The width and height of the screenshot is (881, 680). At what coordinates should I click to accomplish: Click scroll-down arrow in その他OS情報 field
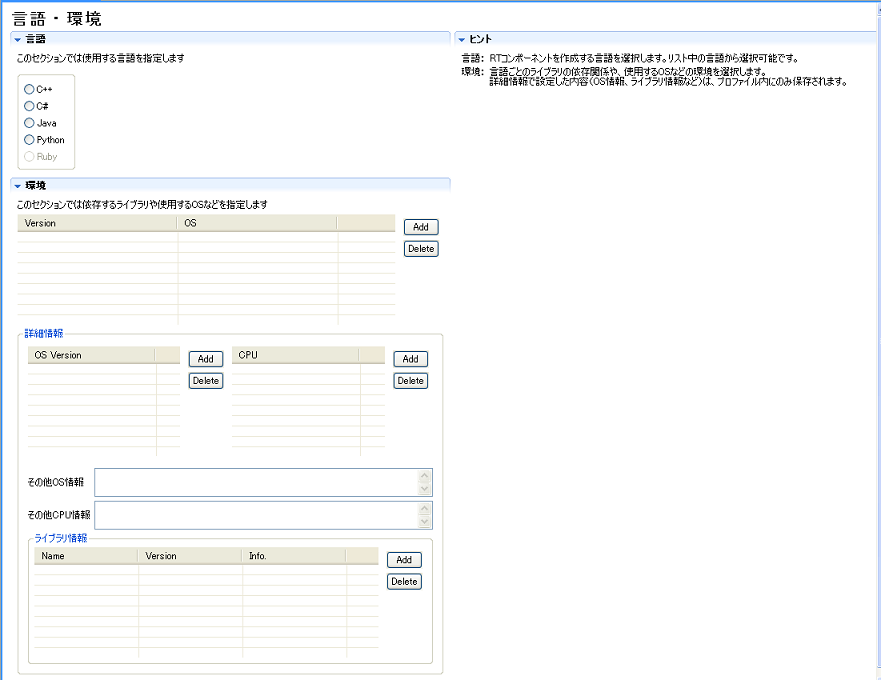click(x=425, y=489)
